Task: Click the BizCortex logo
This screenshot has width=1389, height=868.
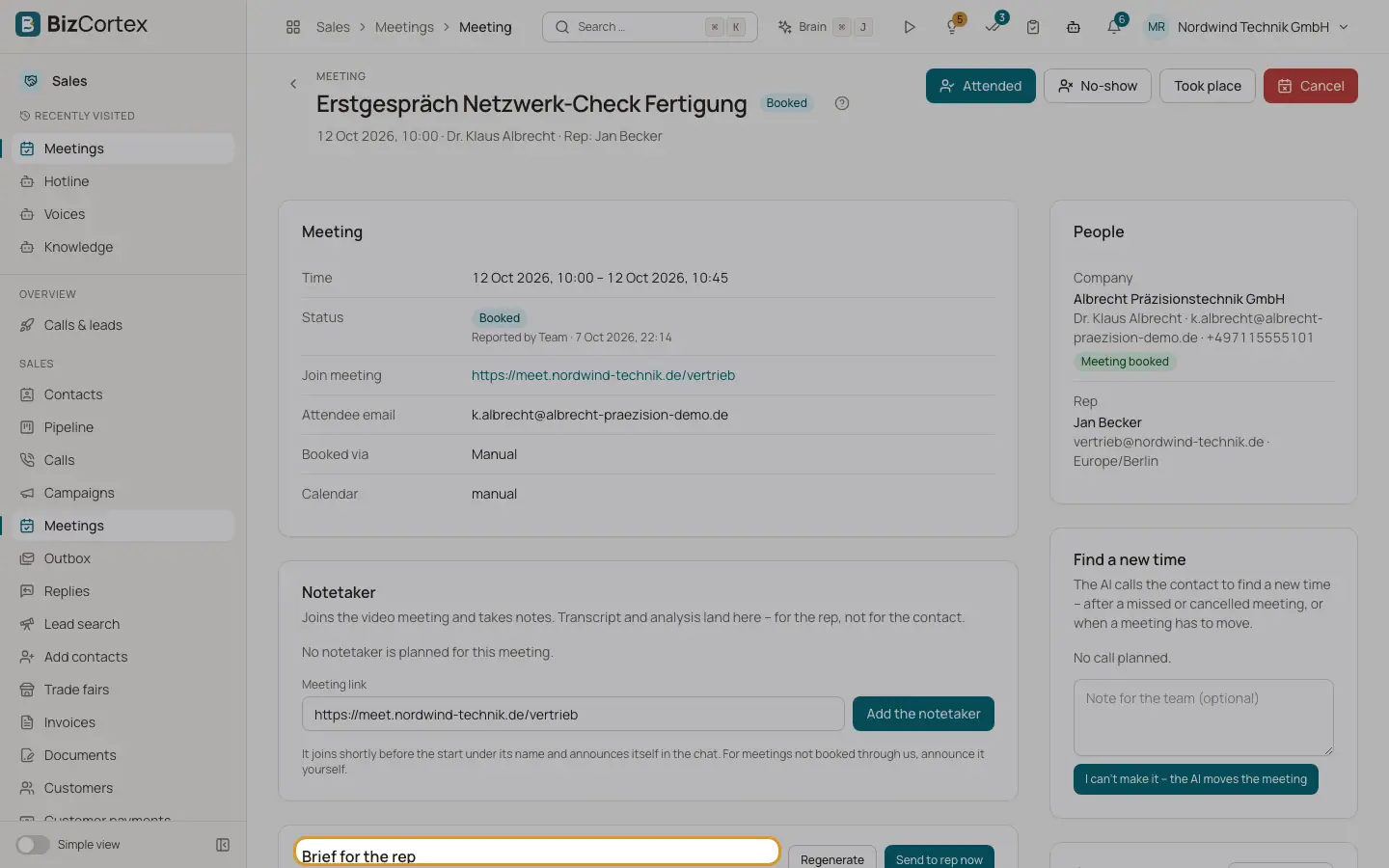Action: coord(82,24)
